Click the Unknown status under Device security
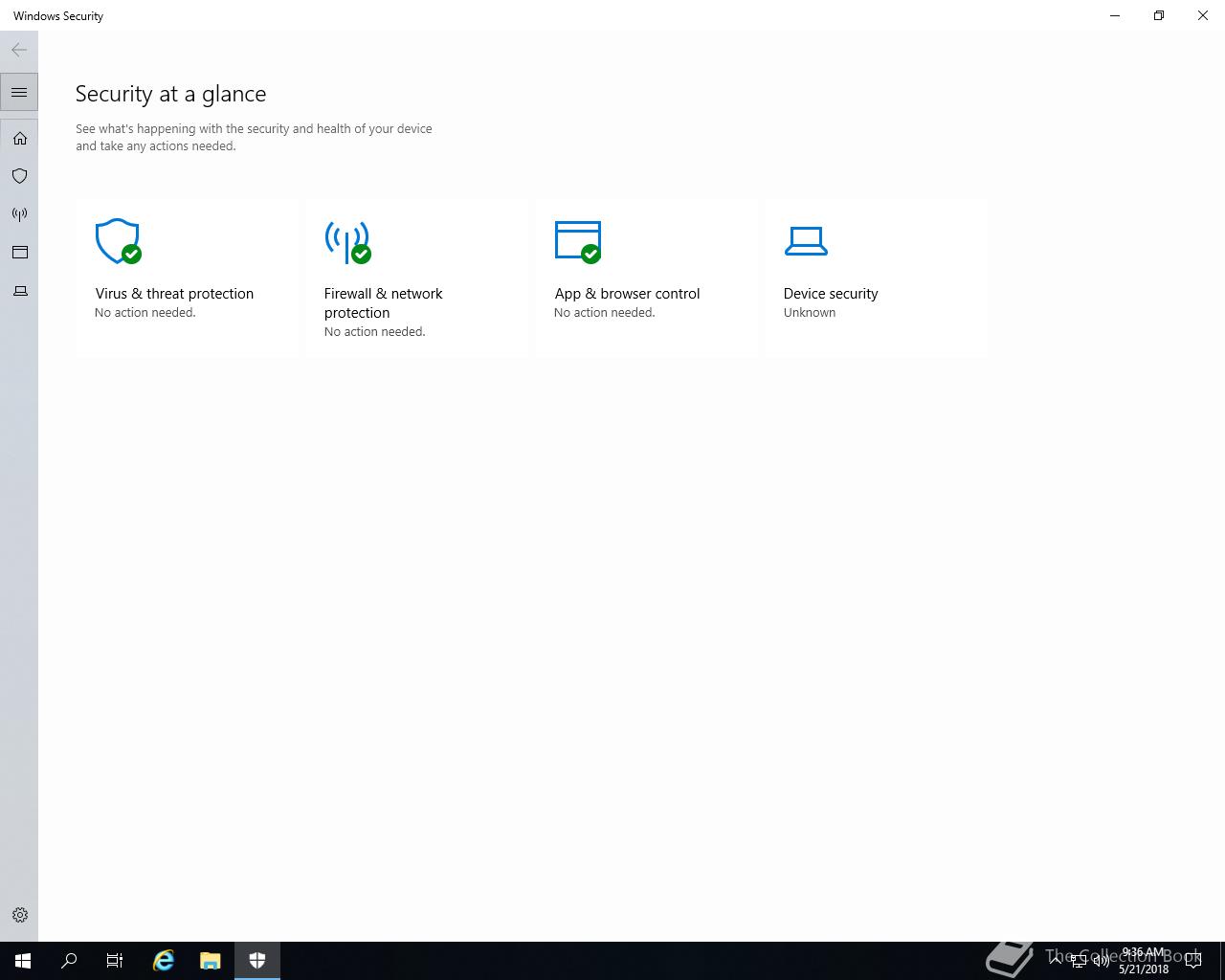The image size is (1225, 980). click(810, 313)
